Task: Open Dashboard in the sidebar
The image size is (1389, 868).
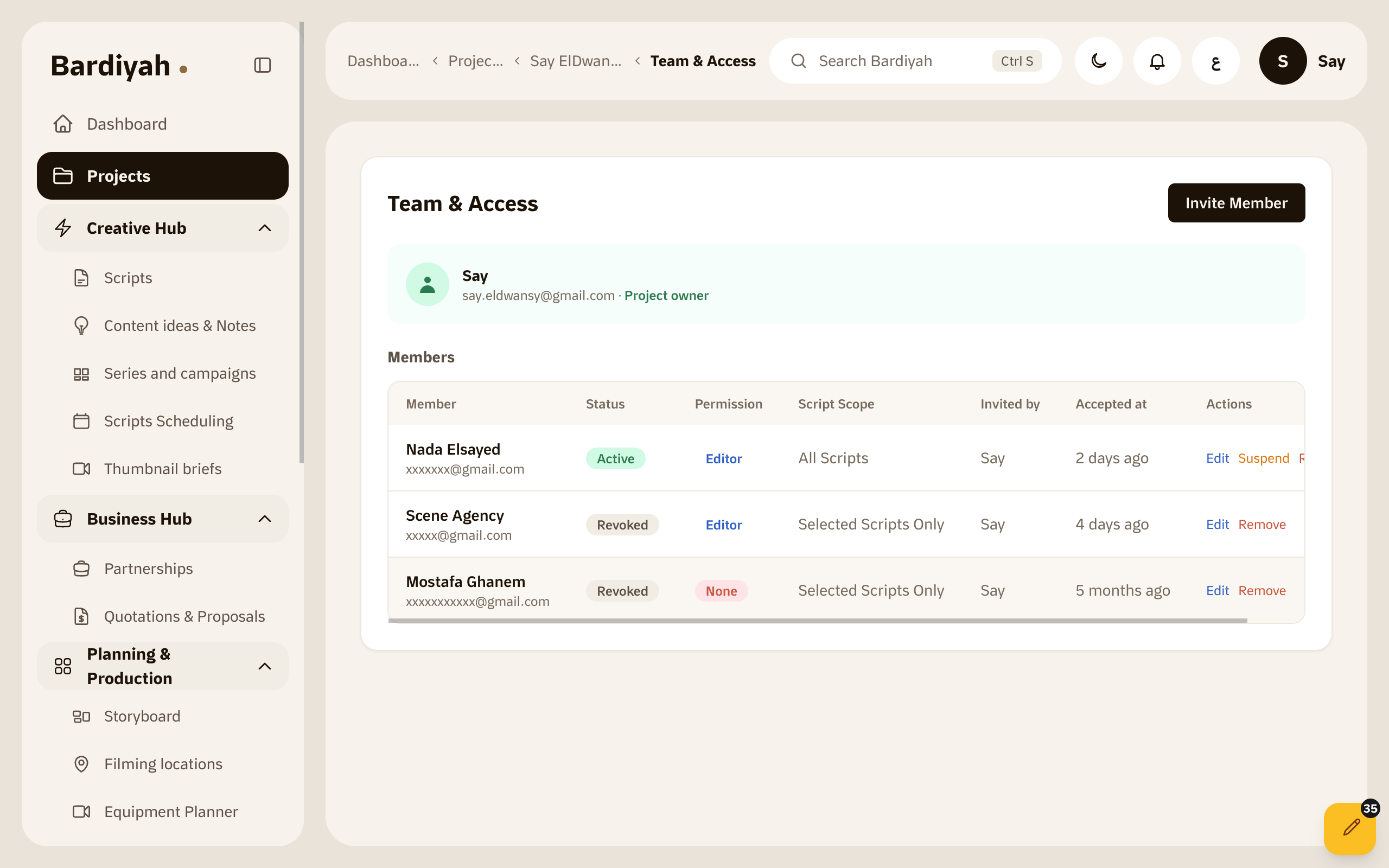Action: [162, 124]
